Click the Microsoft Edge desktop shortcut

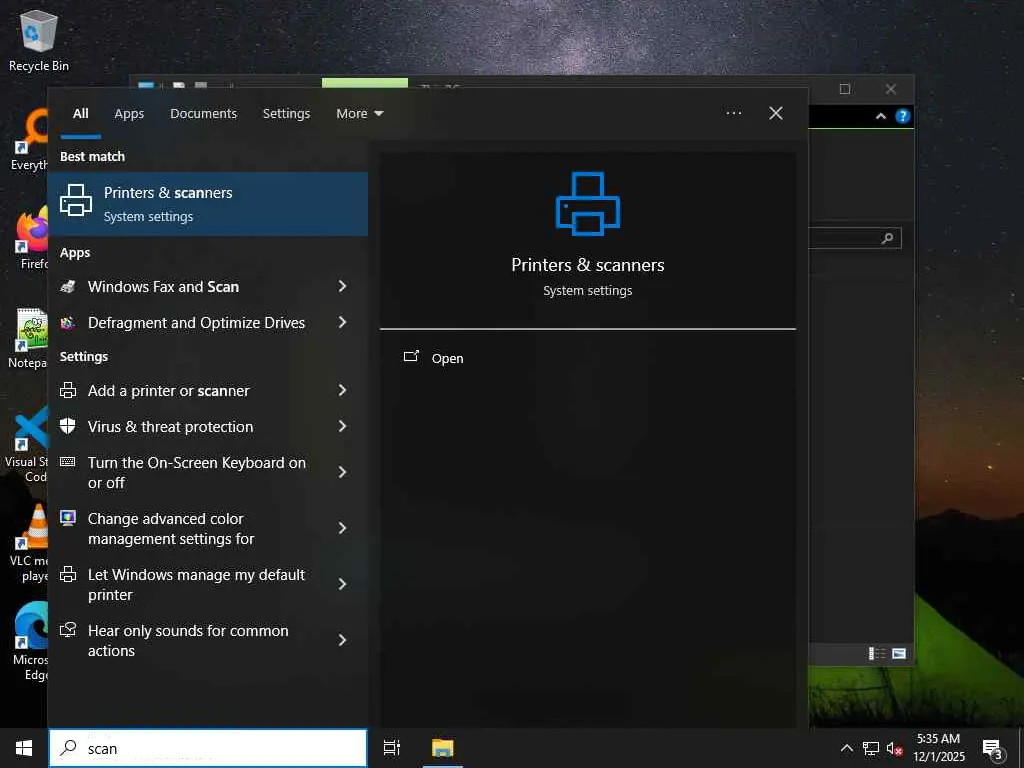(x=30, y=641)
